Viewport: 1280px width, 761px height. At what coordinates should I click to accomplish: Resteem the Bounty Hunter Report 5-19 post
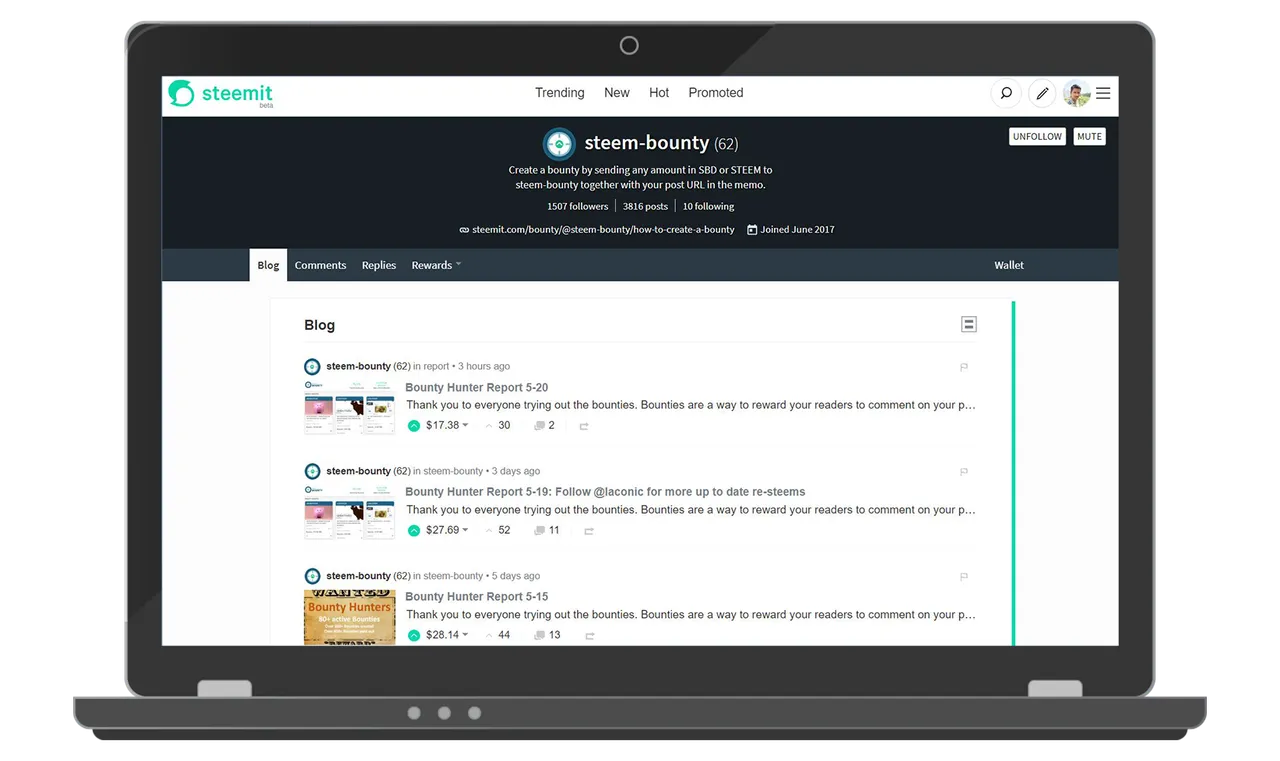tap(589, 531)
